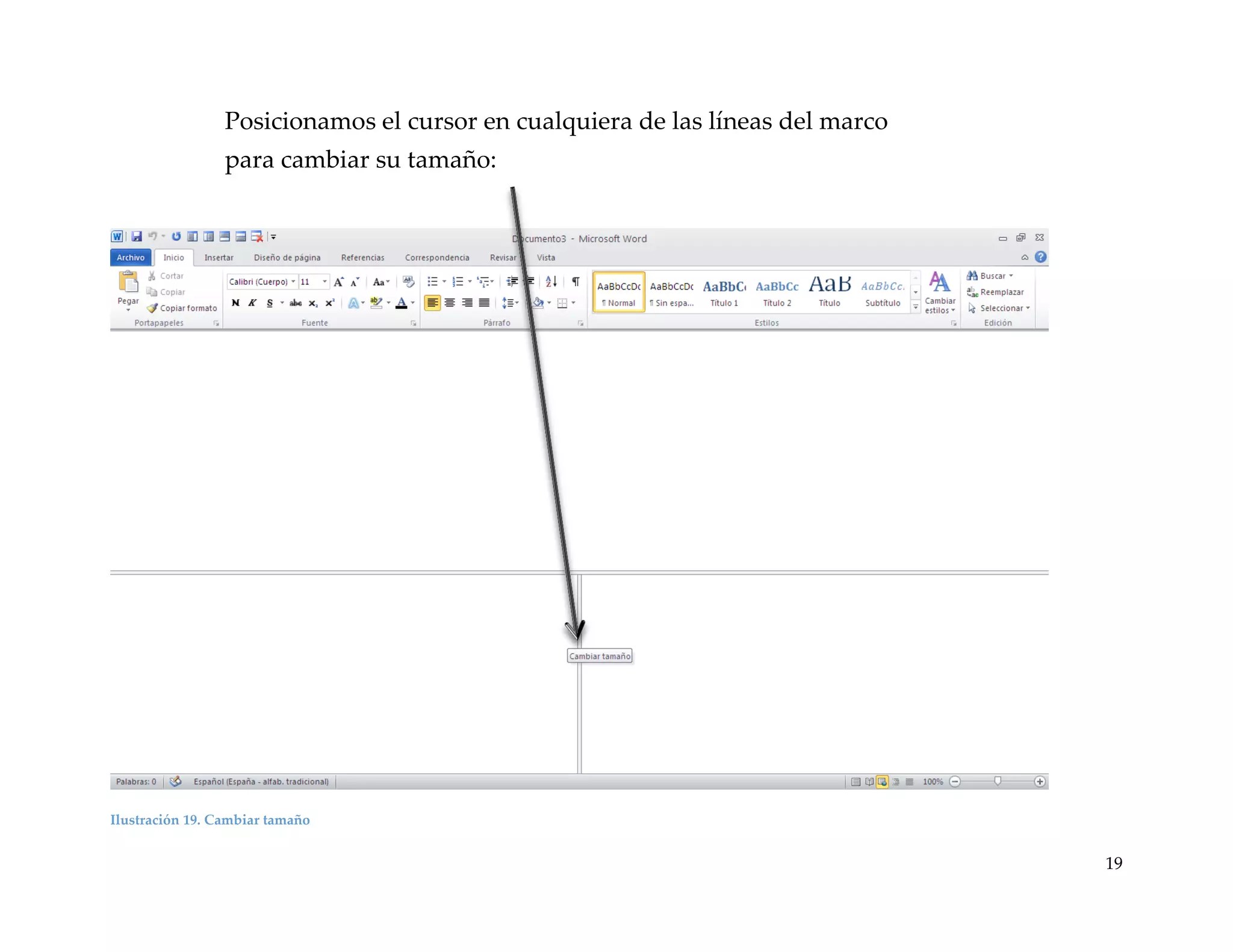The image size is (1233, 952).
Task: Zoom in with the plus button
Action: (1040, 782)
